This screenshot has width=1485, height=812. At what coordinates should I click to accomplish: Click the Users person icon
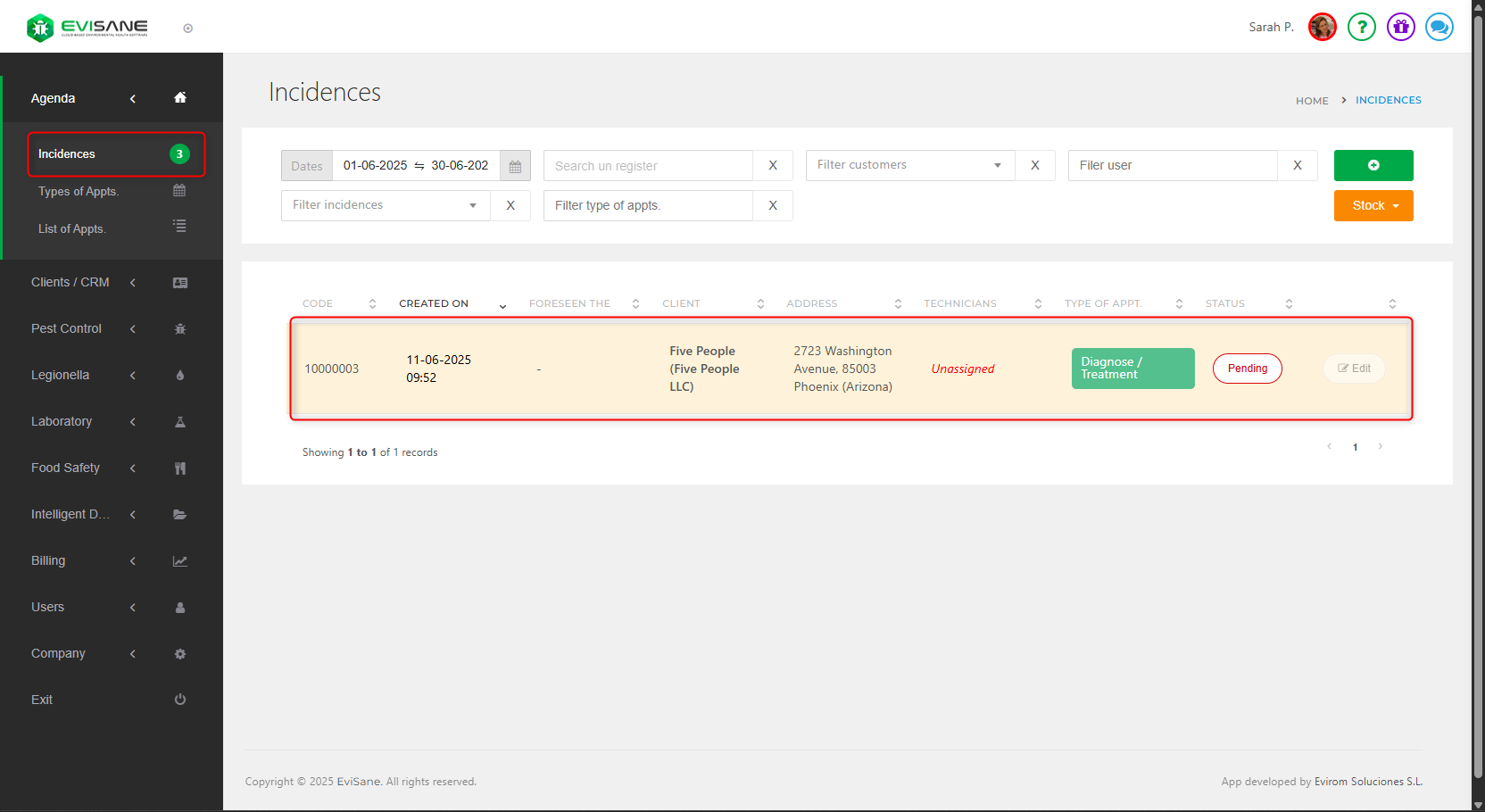(x=180, y=608)
